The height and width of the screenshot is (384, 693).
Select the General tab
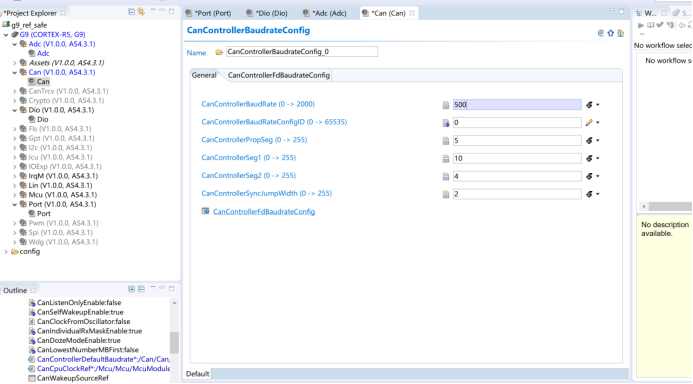point(204,75)
